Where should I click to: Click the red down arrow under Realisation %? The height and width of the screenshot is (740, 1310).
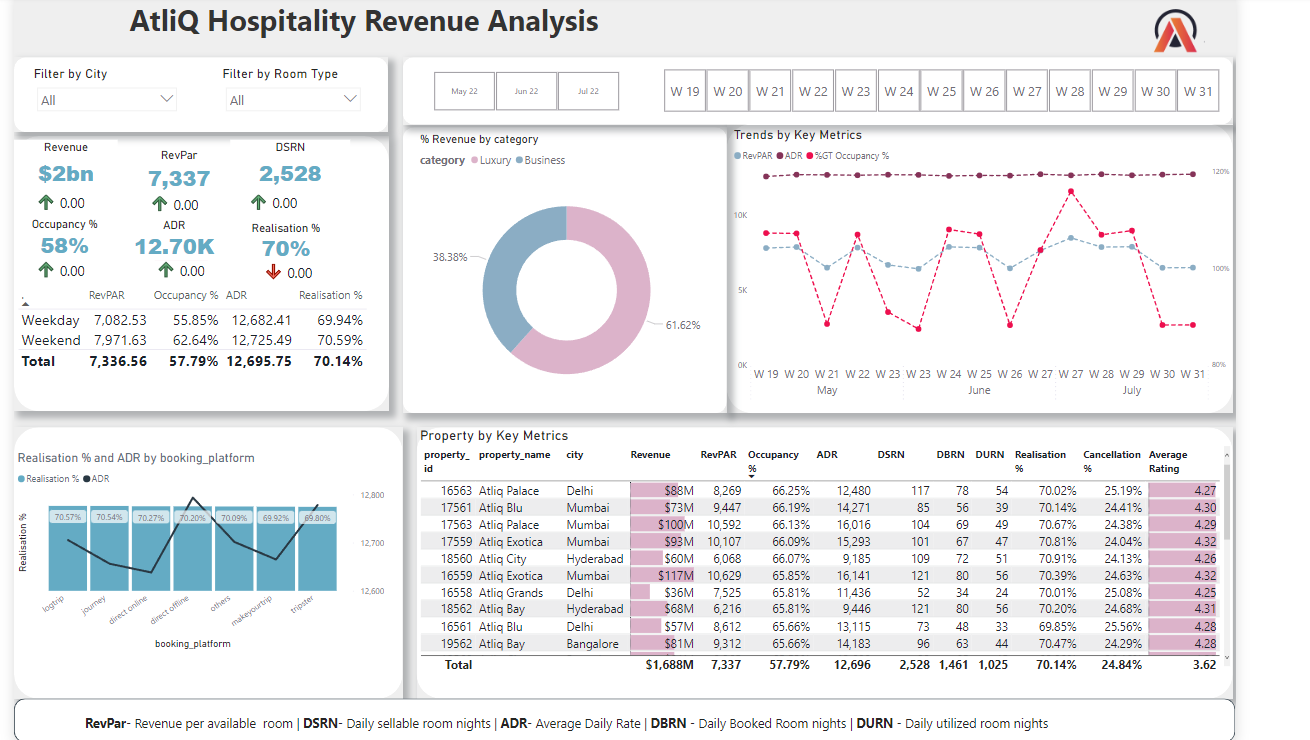pos(273,273)
